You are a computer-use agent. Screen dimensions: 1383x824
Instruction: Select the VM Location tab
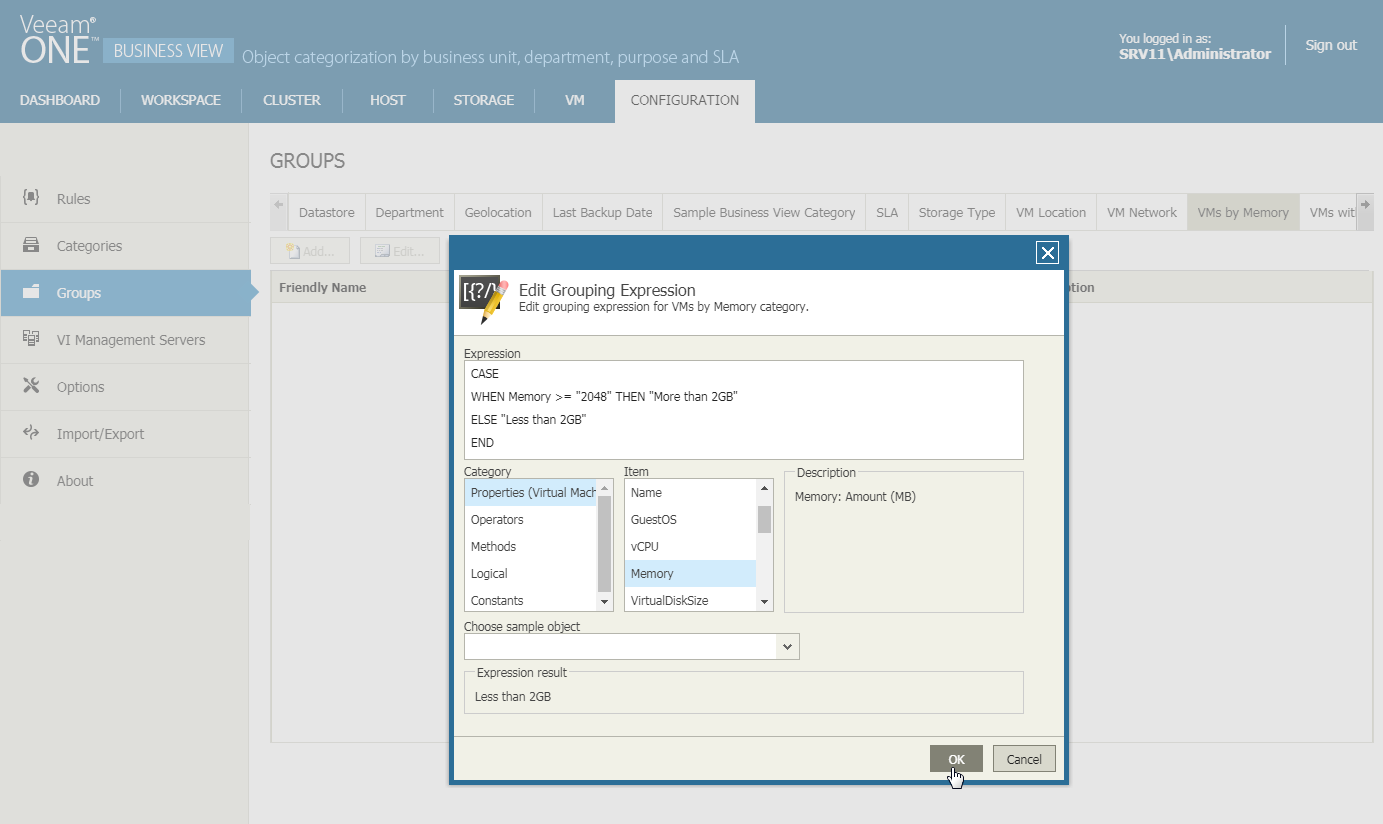coord(1051,212)
